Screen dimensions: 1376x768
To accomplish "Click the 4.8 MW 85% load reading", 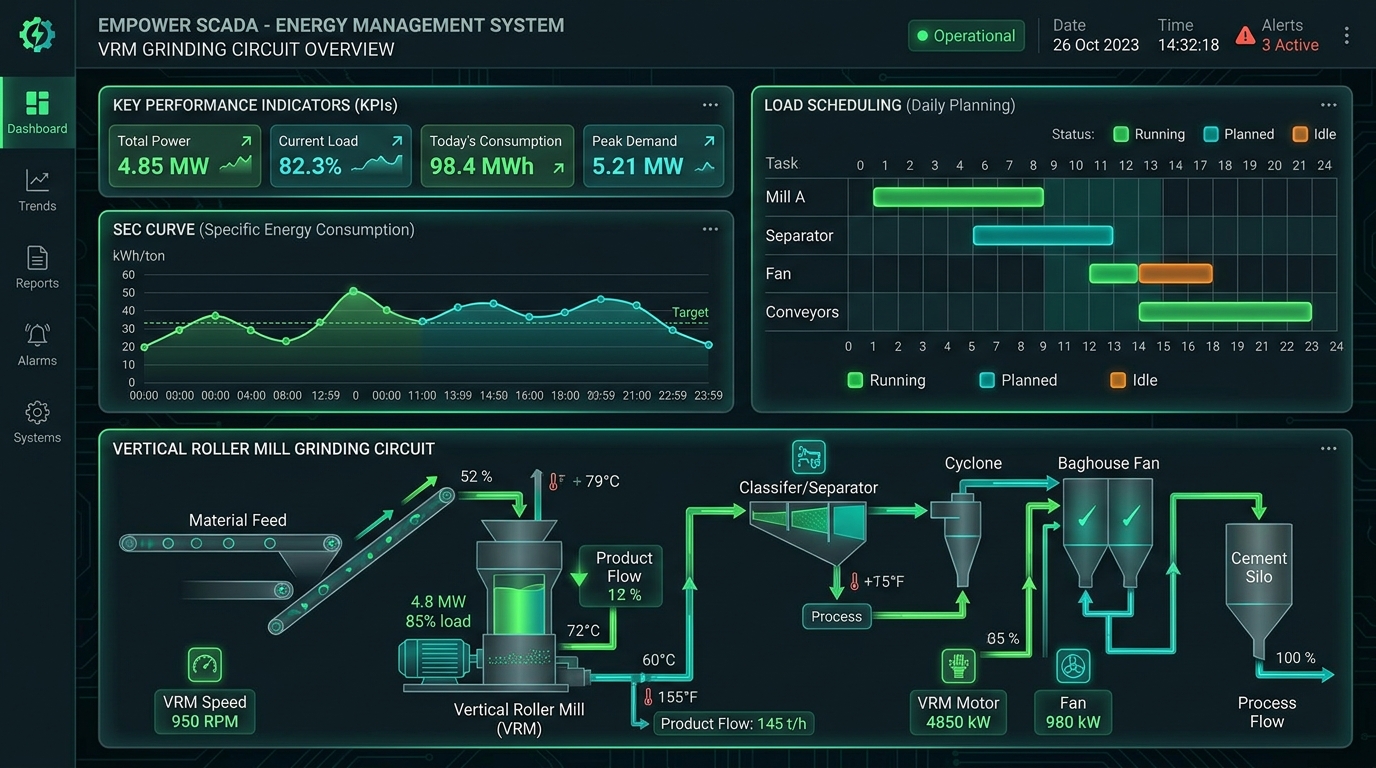I will (x=438, y=612).
